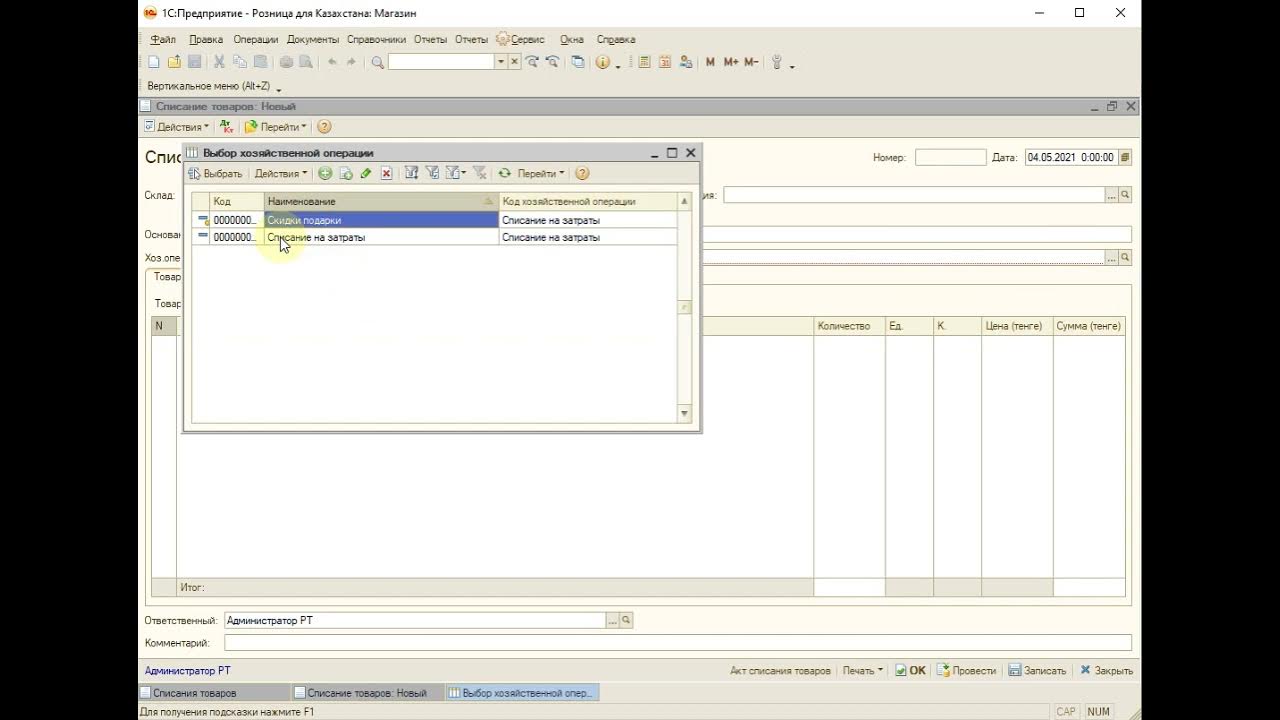Open the Действия dropdown in document toolbar
This screenshot has width=1280, height=720.
[177, 127]
